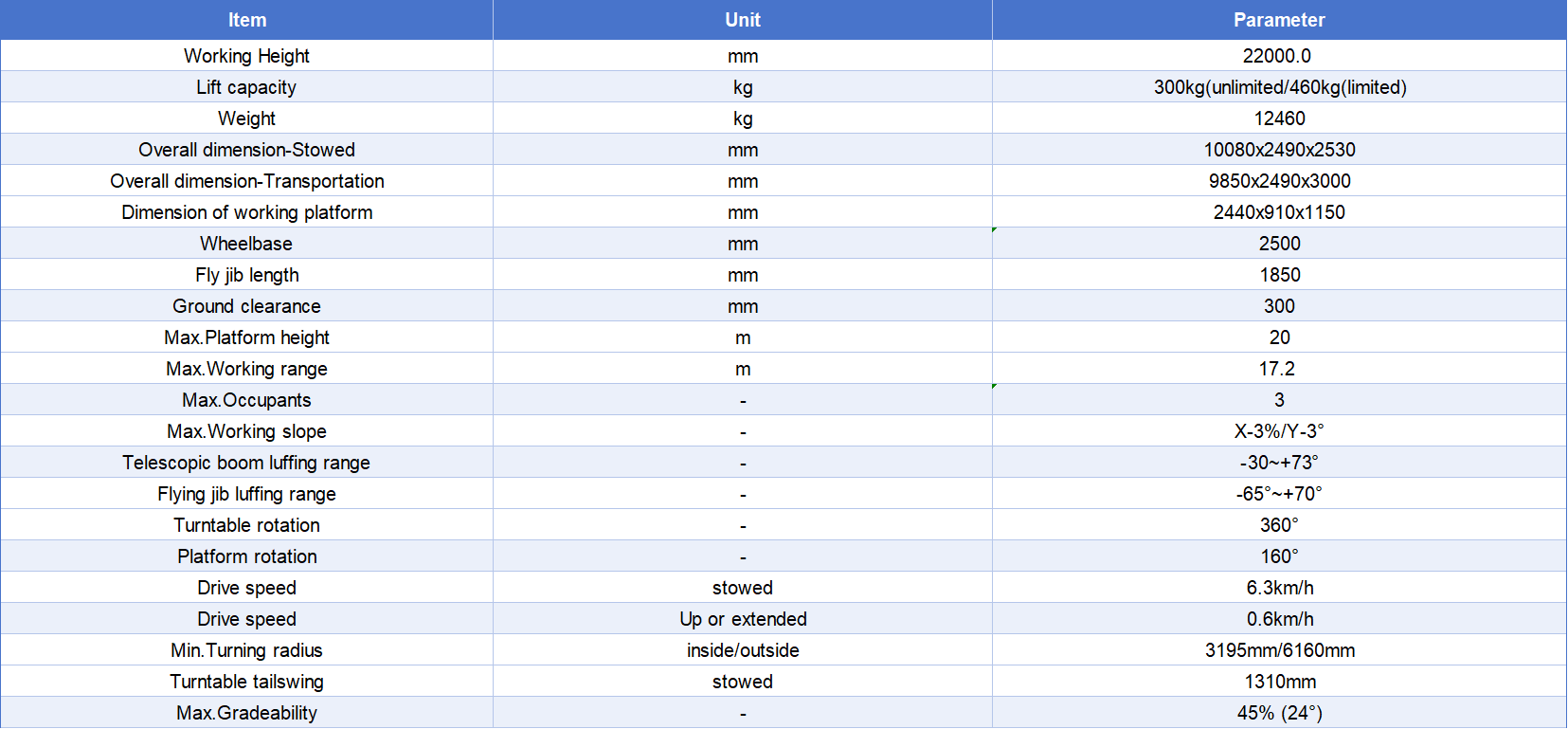Select the 6.3km/h speed value
The image size is (1568, 729).
pyautogui.click(x=1279, y=588)
